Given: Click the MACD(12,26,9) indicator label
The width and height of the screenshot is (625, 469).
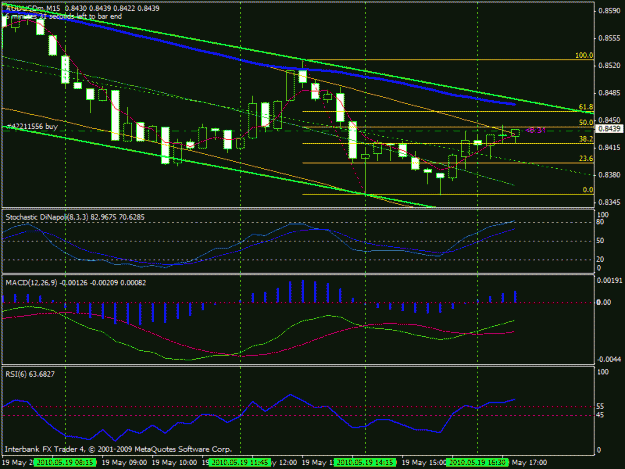Looking at the screenshot, I should pos(76,283).
